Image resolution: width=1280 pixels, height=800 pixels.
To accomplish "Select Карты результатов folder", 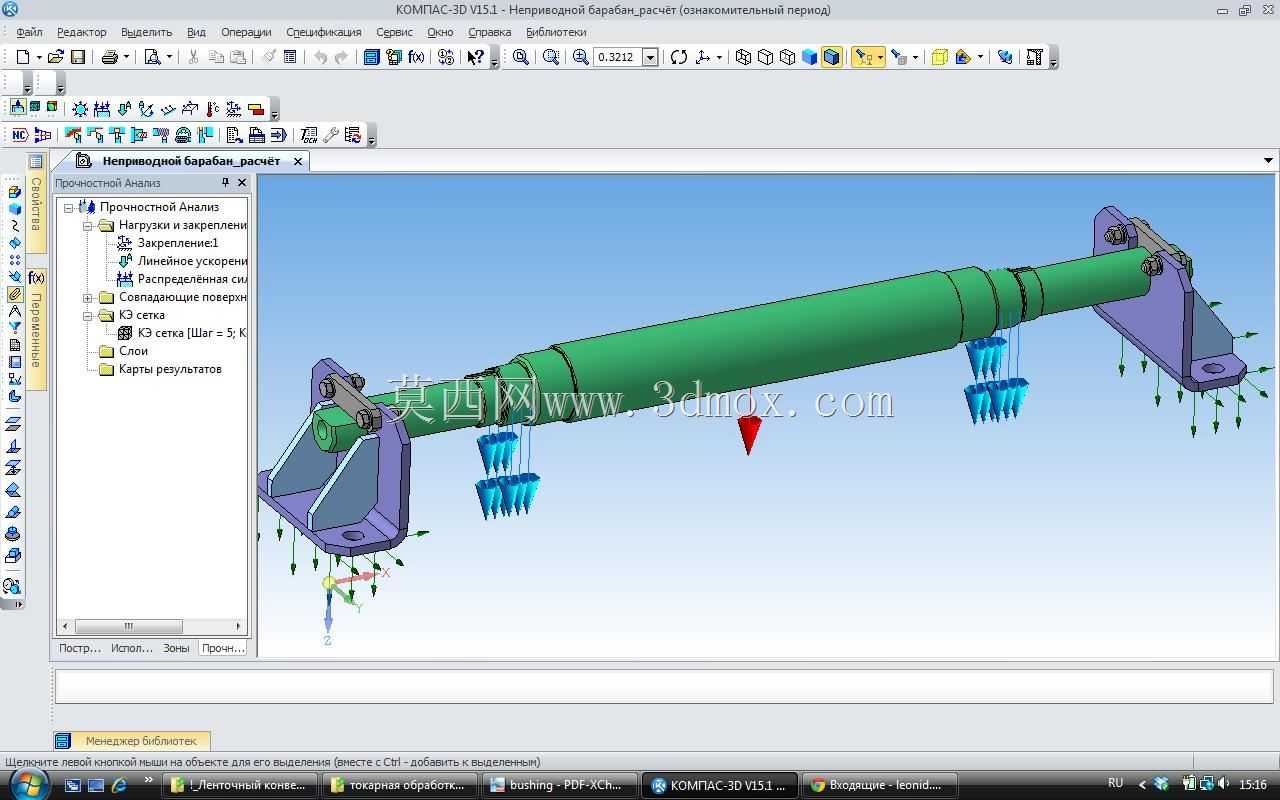I will pos(170,369).
